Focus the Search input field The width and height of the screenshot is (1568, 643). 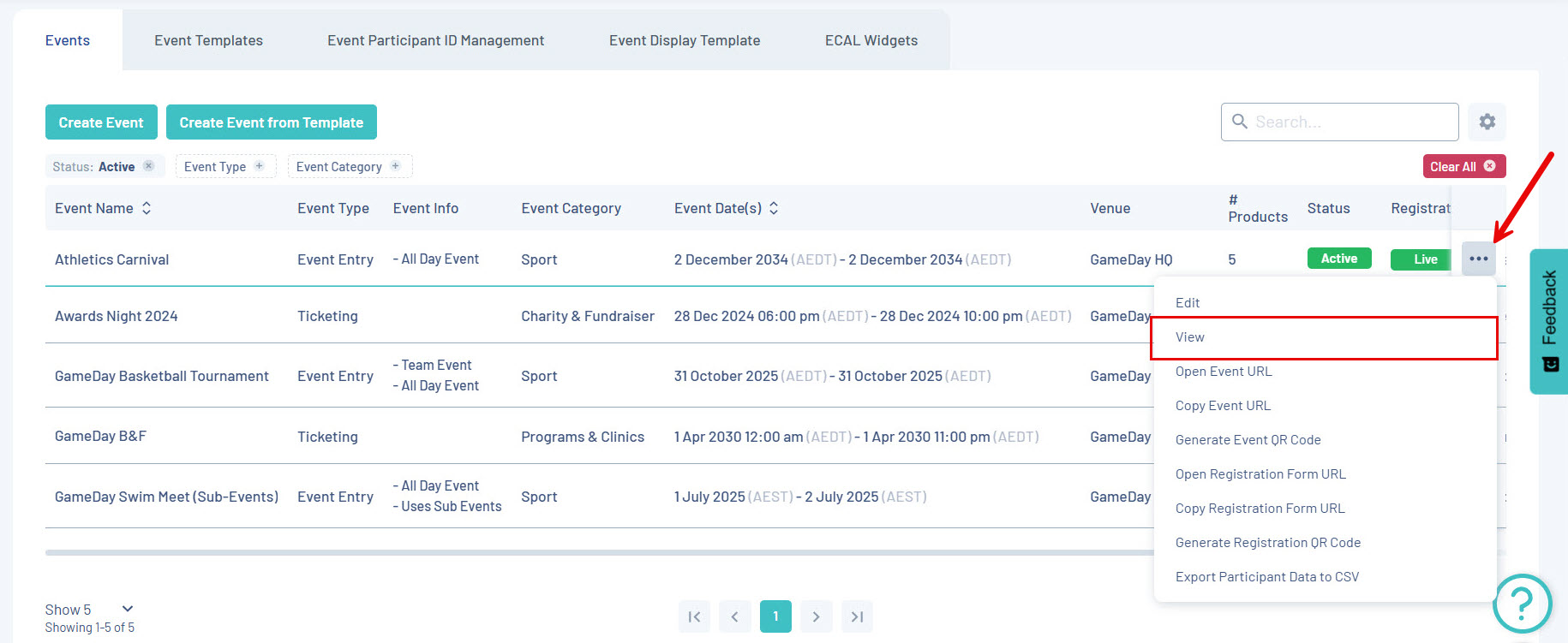(1340, 122)
